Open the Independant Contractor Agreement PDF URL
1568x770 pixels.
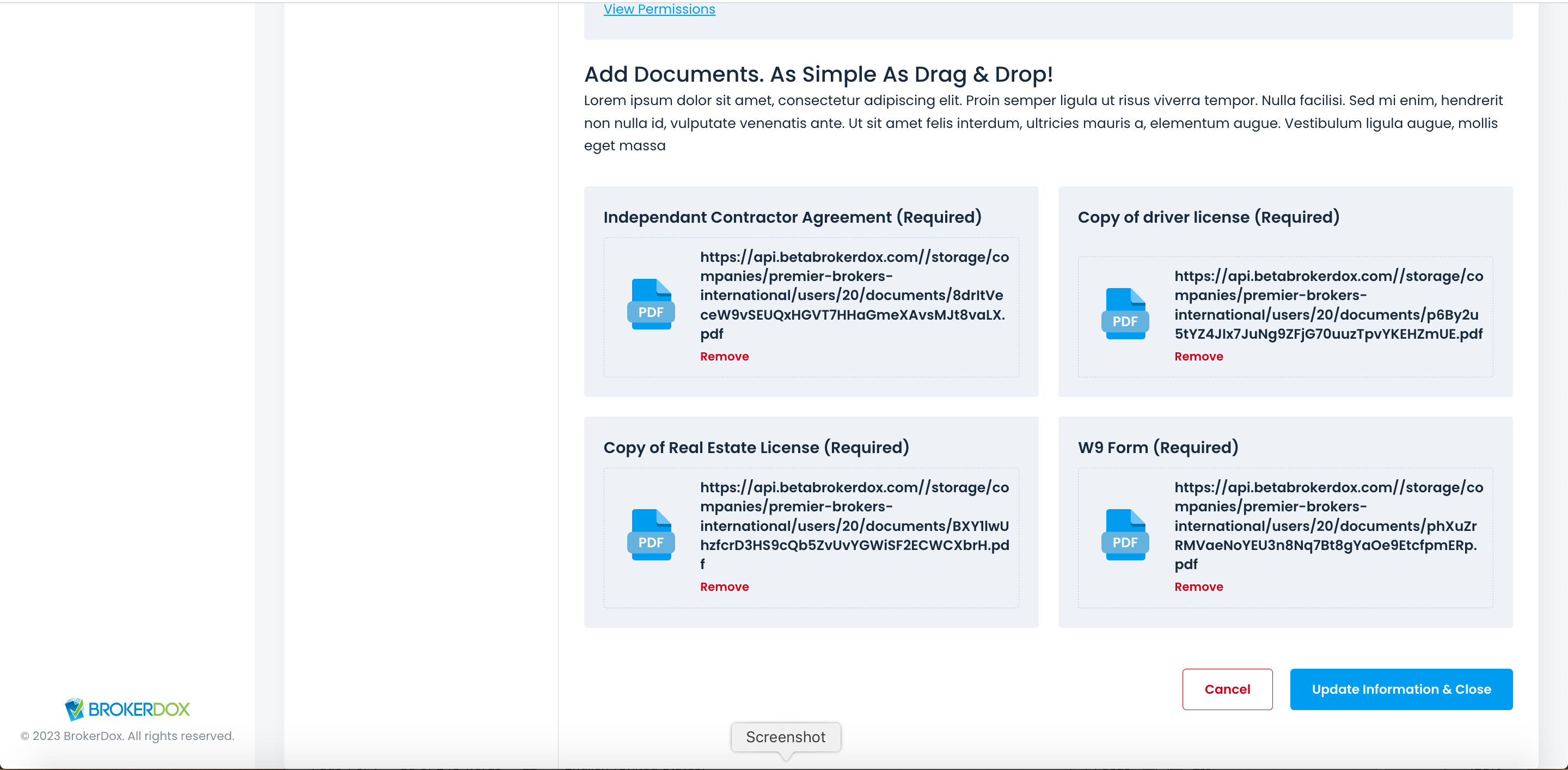tap(854, 295)
